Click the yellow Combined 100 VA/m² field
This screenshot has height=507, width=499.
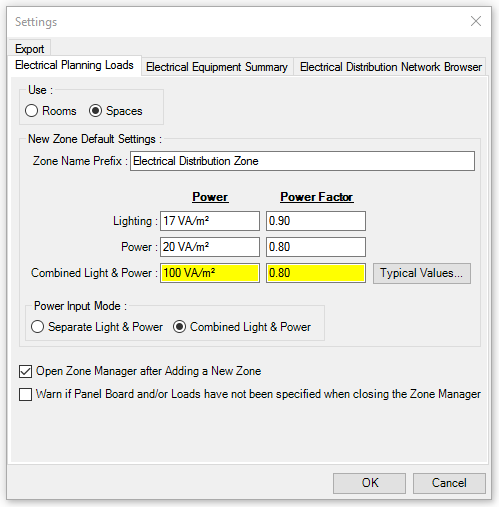point(210,273)
